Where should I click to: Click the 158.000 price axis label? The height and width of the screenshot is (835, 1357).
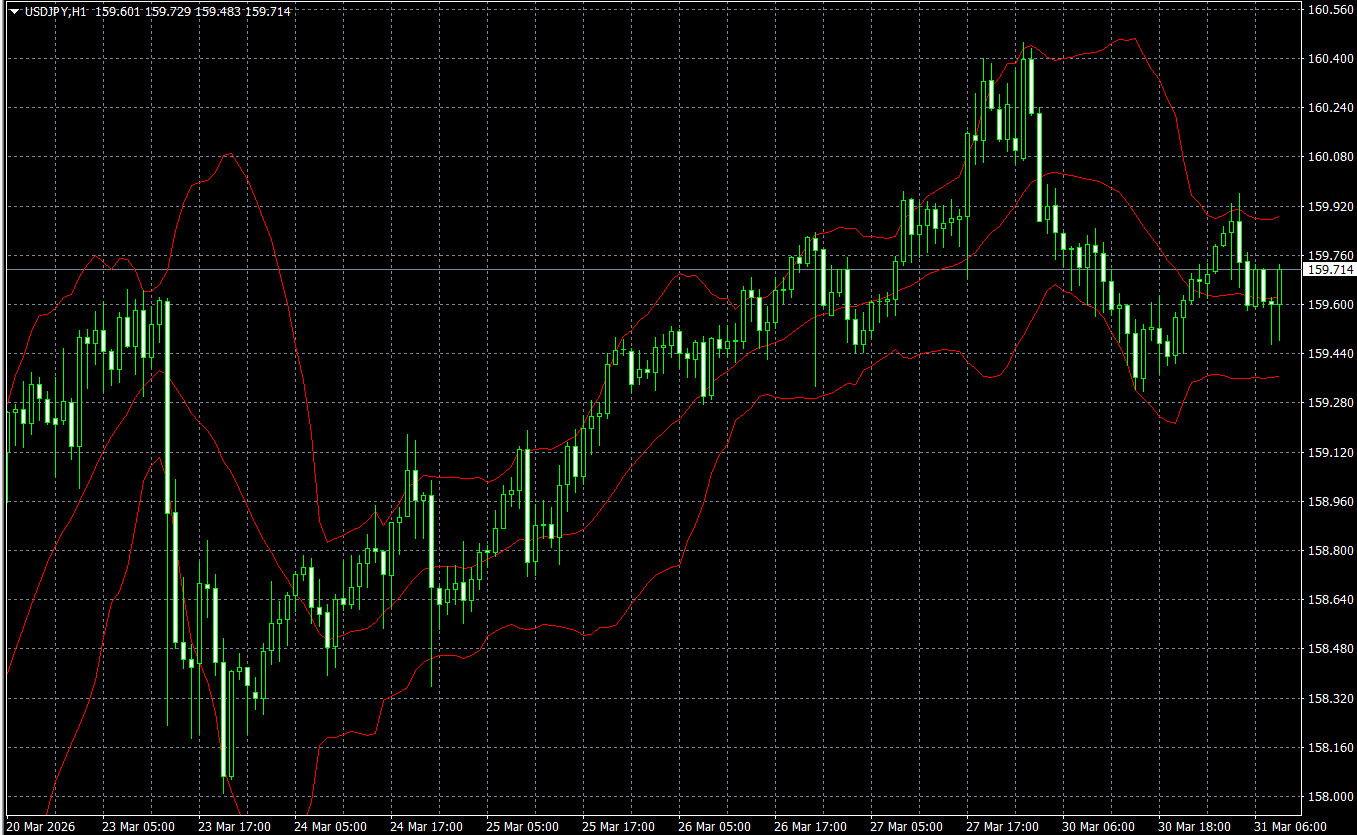[1330, 797]
